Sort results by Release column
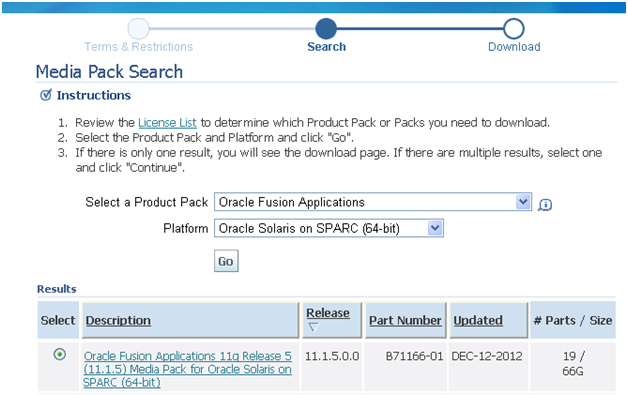Image resolution: width=628 pixels, height=396 pixels. 328,313
